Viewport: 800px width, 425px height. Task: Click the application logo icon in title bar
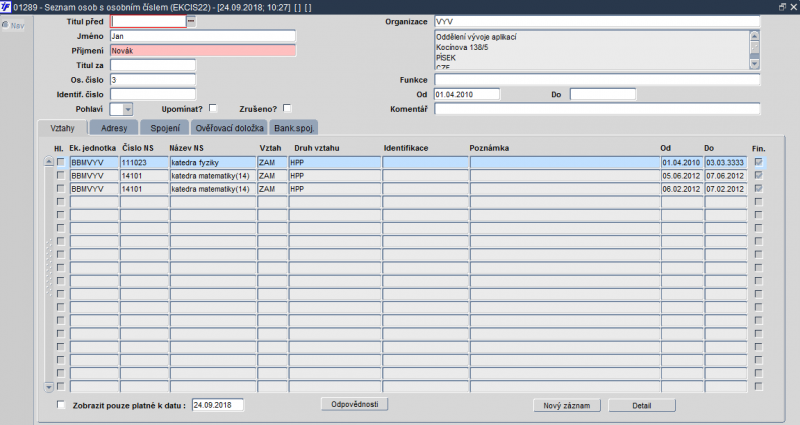click(6, 7)
